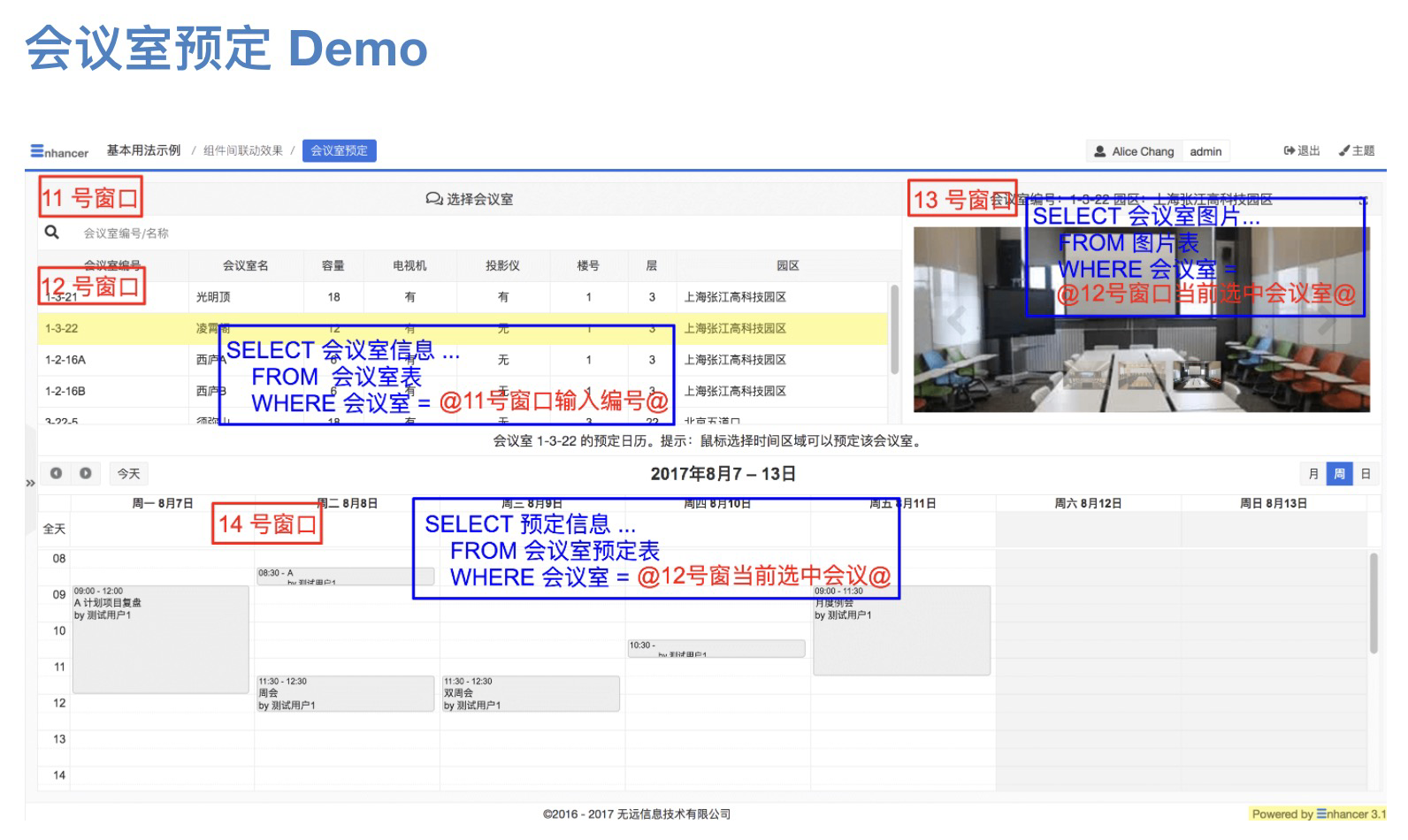Open 组件间联动效果 breadcrumb
Image resolution: width=1408 pixels, height=840 pixels.
pyautogui.click(x=243, y=150)
